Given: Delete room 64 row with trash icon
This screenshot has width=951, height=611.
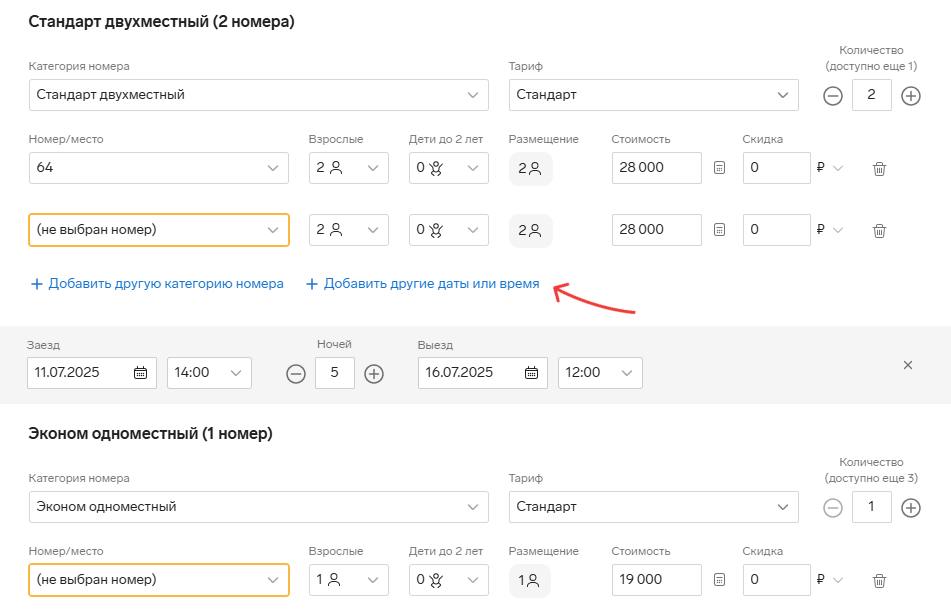Looking at the screenshot, I should (879, 169).
